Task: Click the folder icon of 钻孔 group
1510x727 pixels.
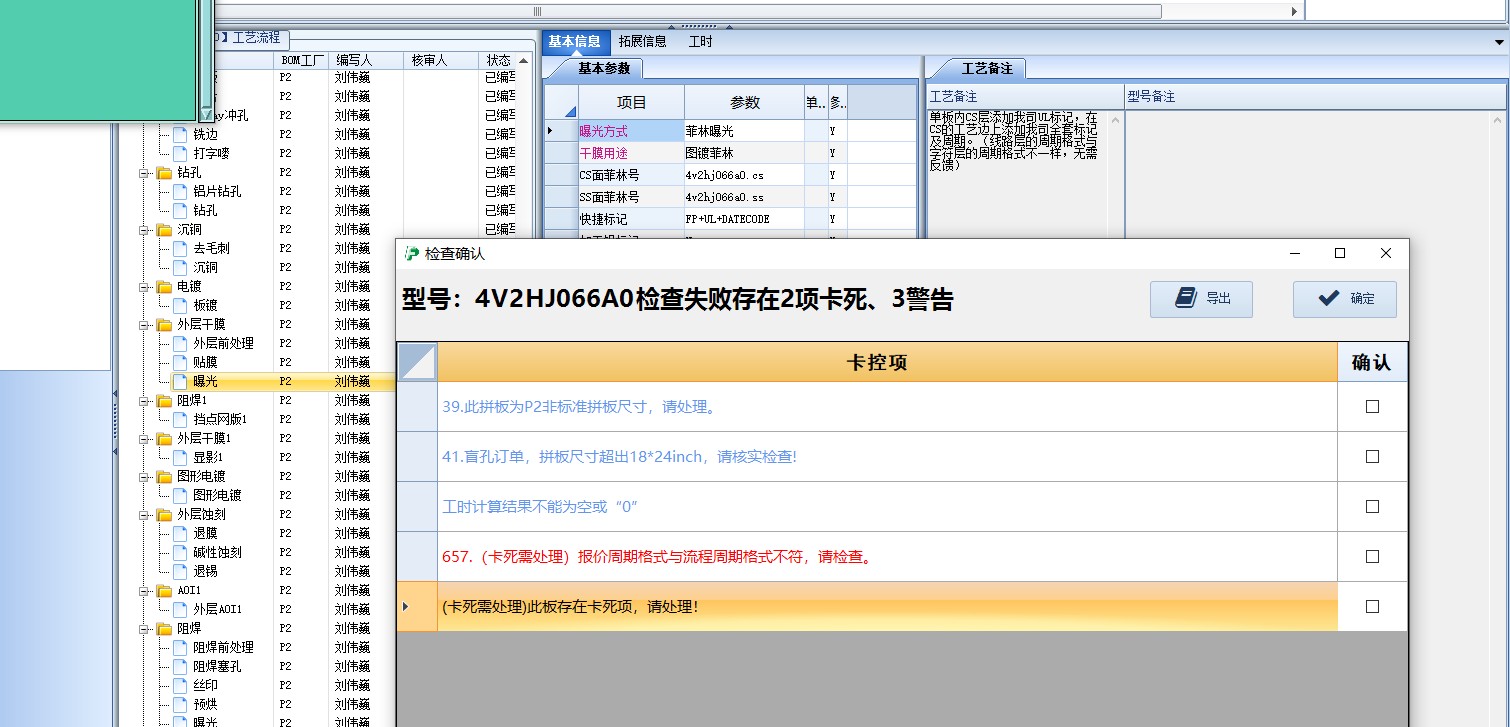Action: [x=164, y=172]
